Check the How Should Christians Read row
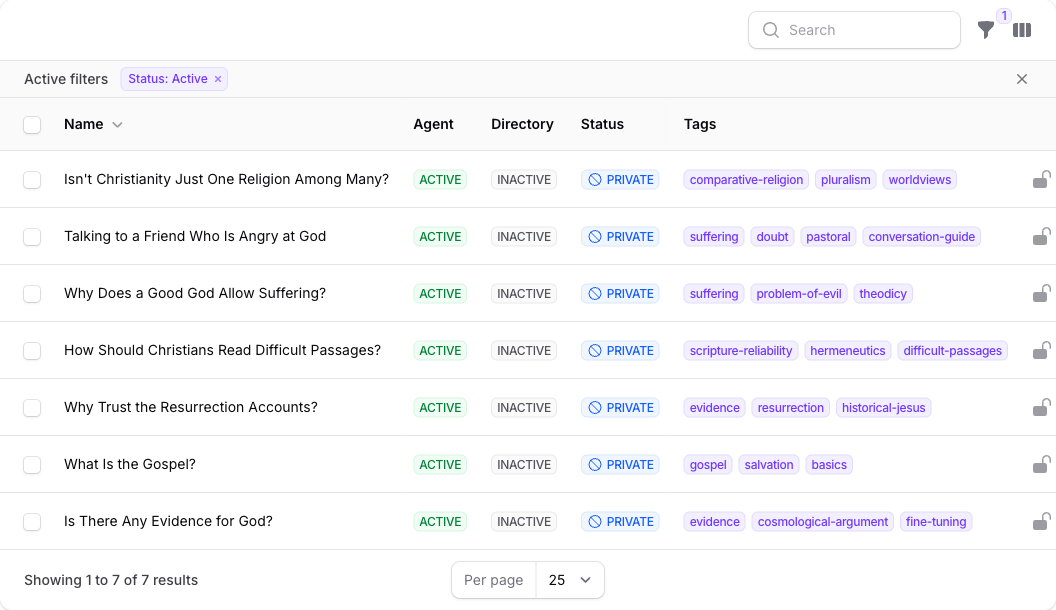This screenshot has height=610, width=1056. pyautogui.click(x=32, y=351)
